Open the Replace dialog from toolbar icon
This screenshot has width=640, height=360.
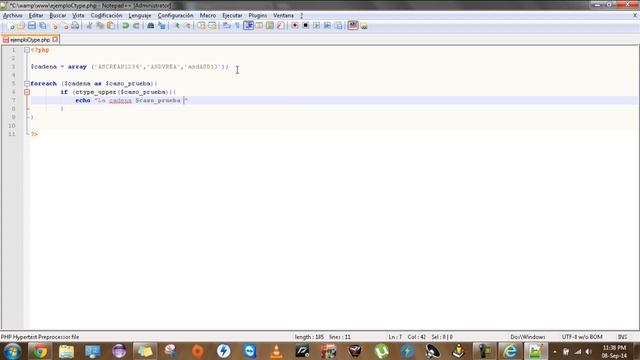coord(162,26)
